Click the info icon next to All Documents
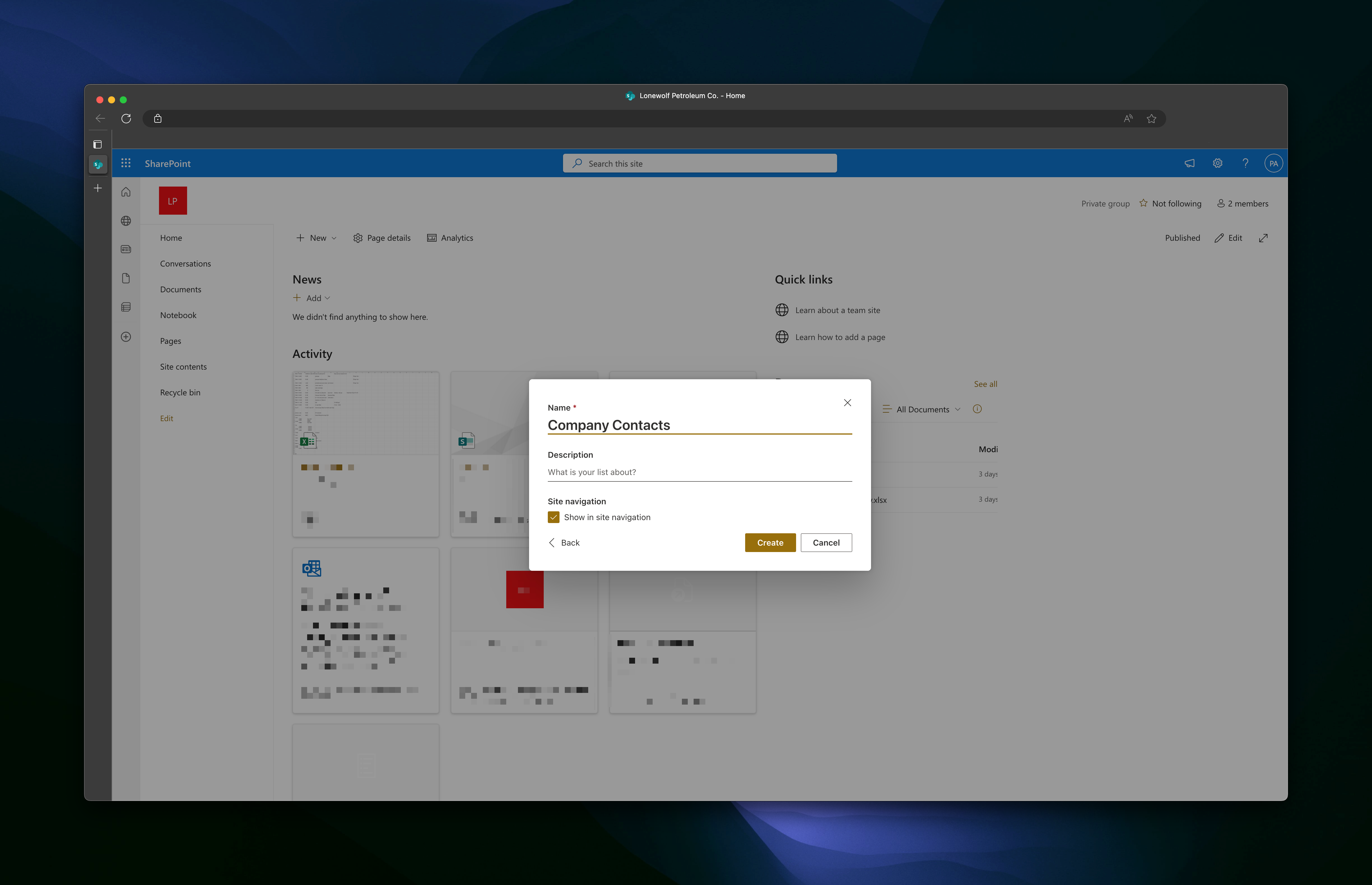Screen dimensions: 1372x885 pos(977,409)
